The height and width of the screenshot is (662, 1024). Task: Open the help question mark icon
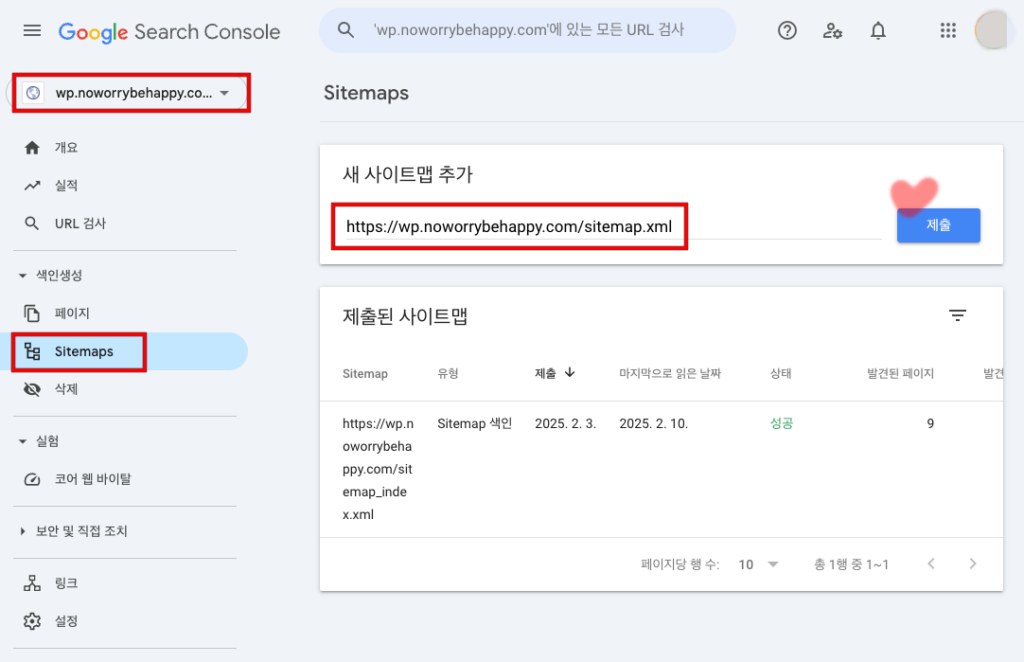coord(787,31)
